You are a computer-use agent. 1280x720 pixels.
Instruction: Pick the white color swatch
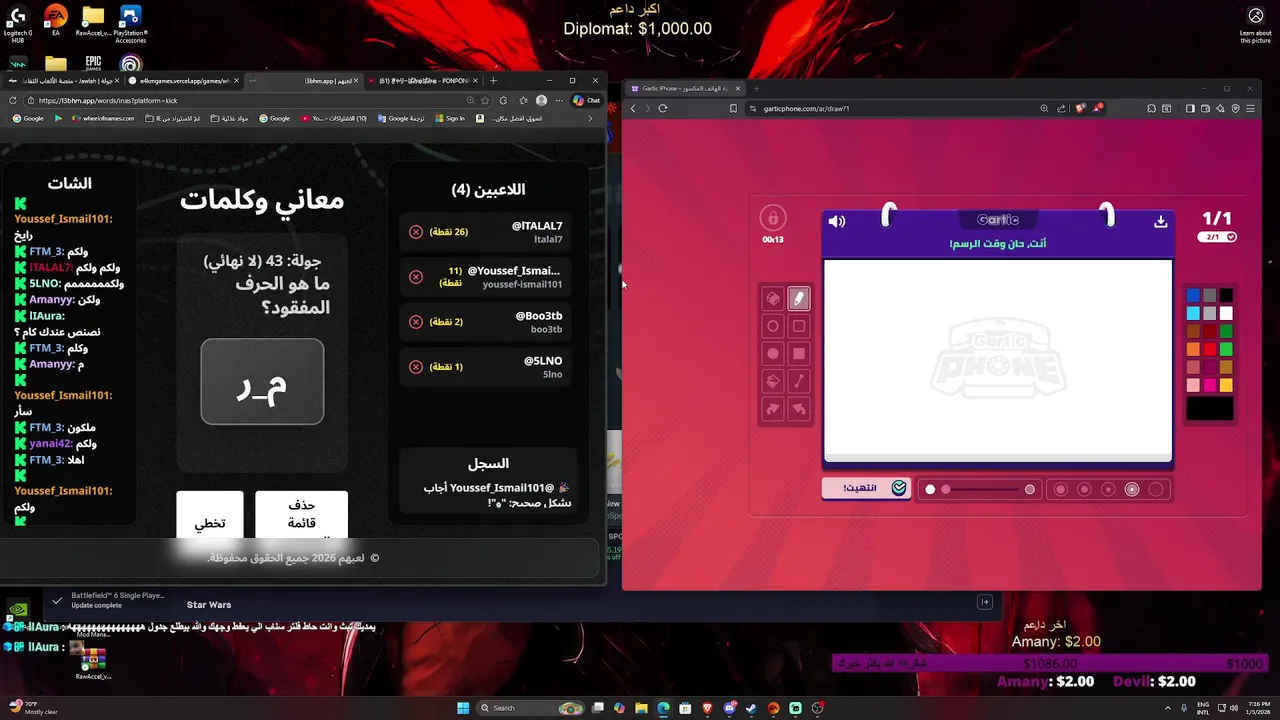[x=1226, y=313]
